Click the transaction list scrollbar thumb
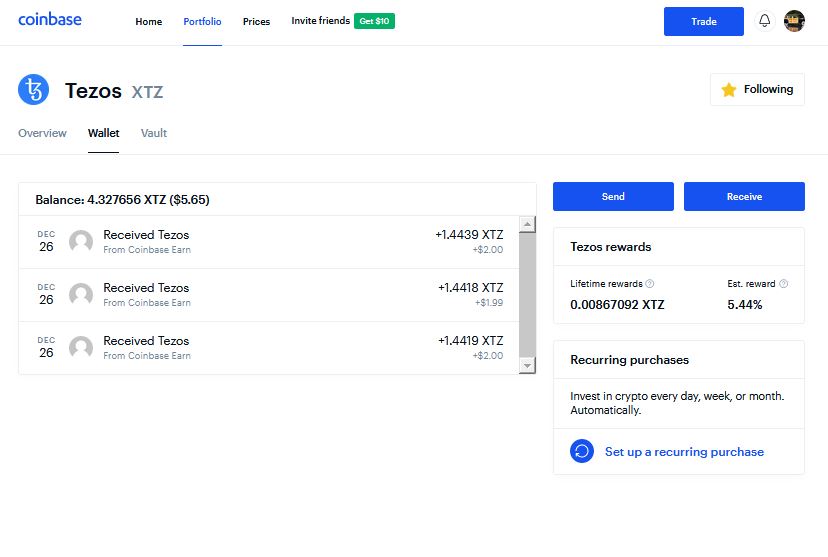The width and height of the screenshot is (828, 557). pos(527,295)
